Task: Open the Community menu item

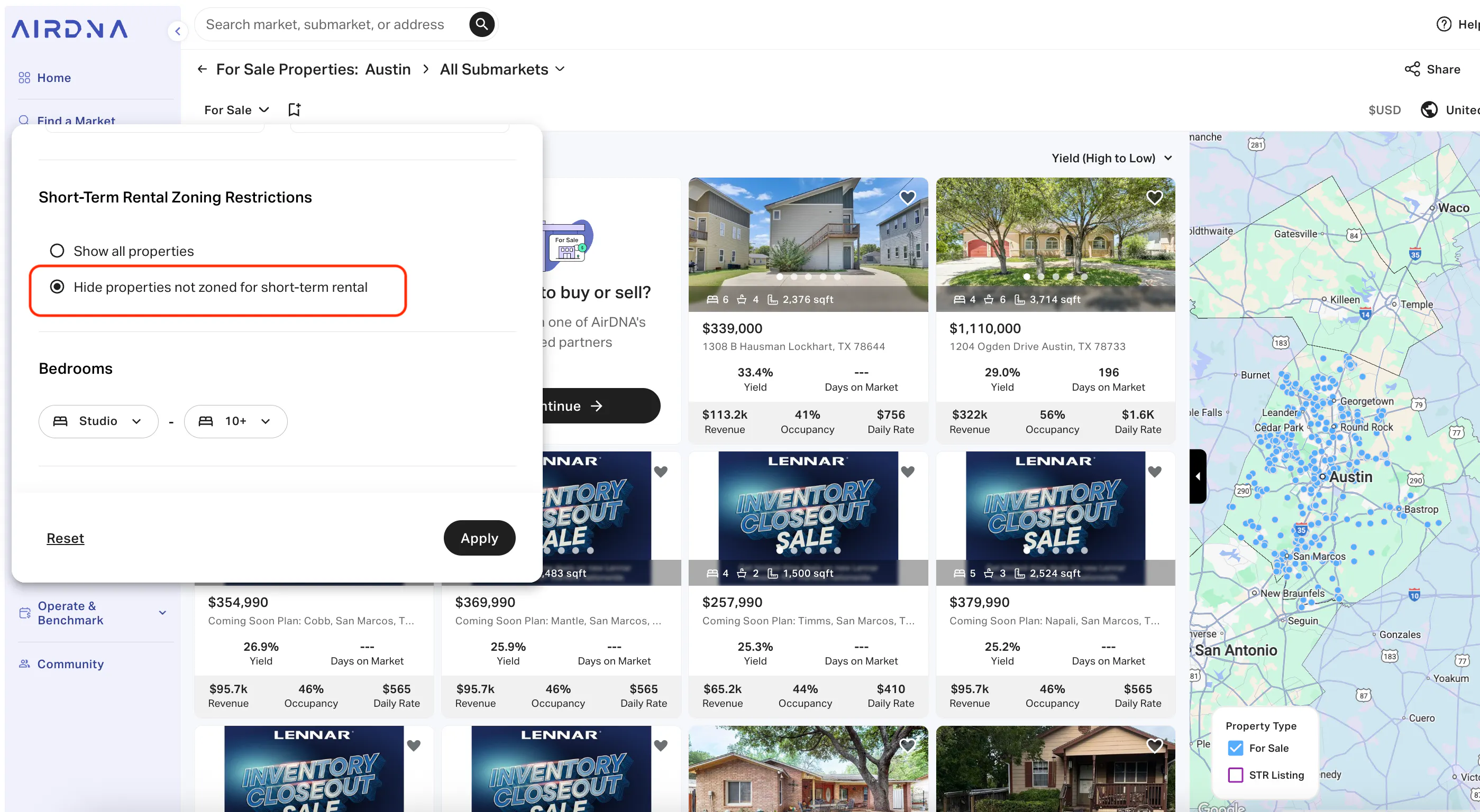Action: point(70,664)
